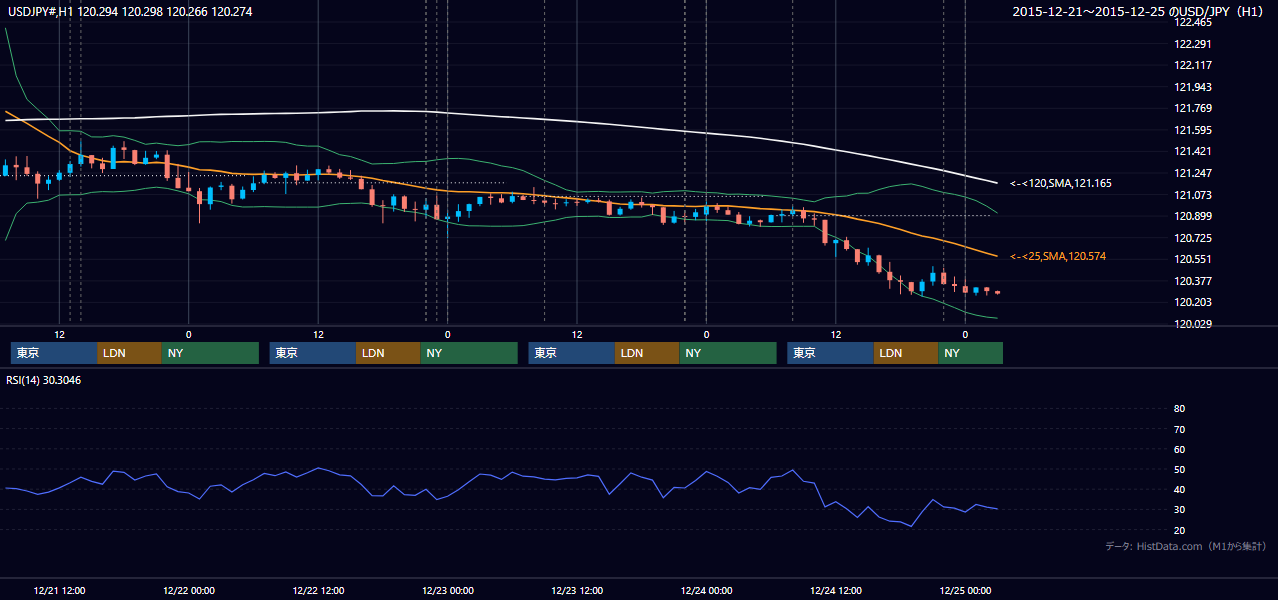Pick the 121.769 price axis value
The width and height of the screenshot is (1278, 600).
(x=1192, y=109)
